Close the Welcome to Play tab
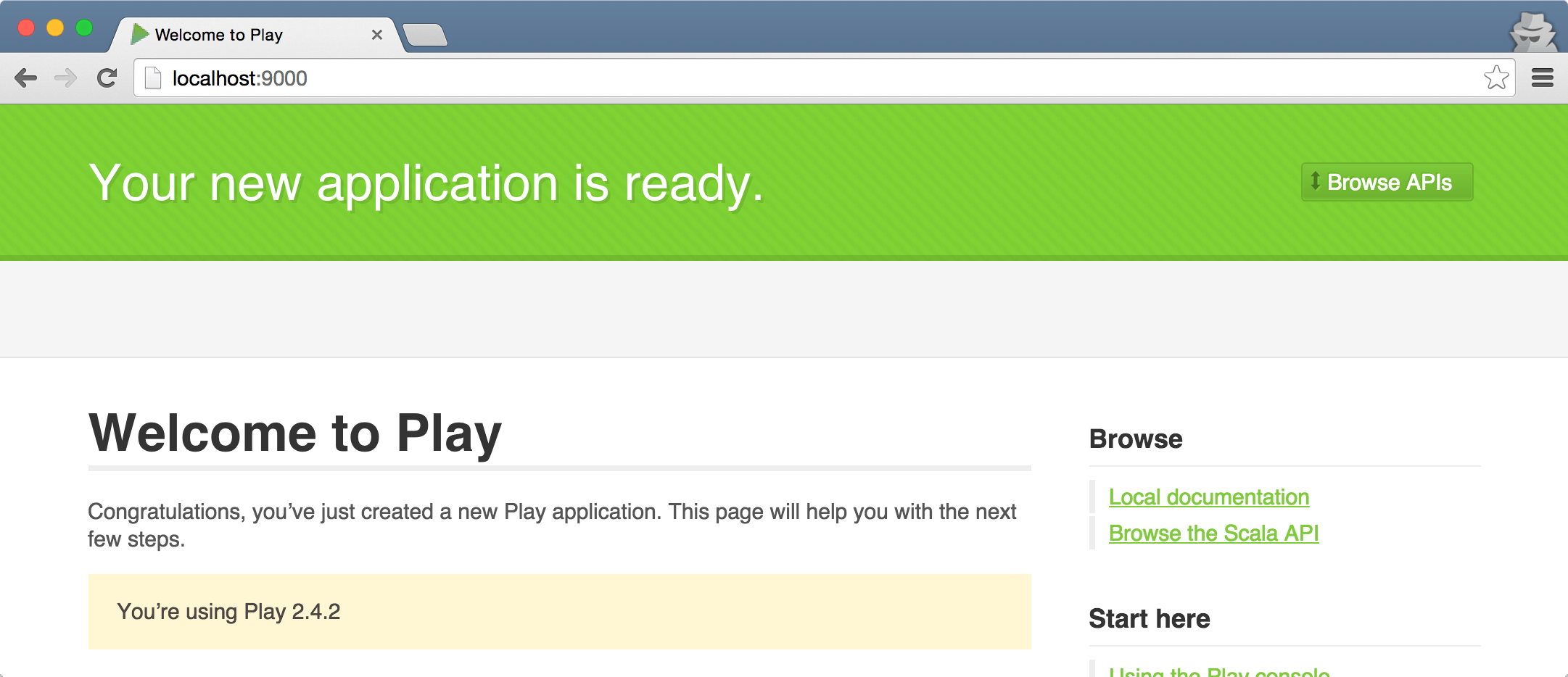Screen dimensions: 1568x677 point(376,35)
